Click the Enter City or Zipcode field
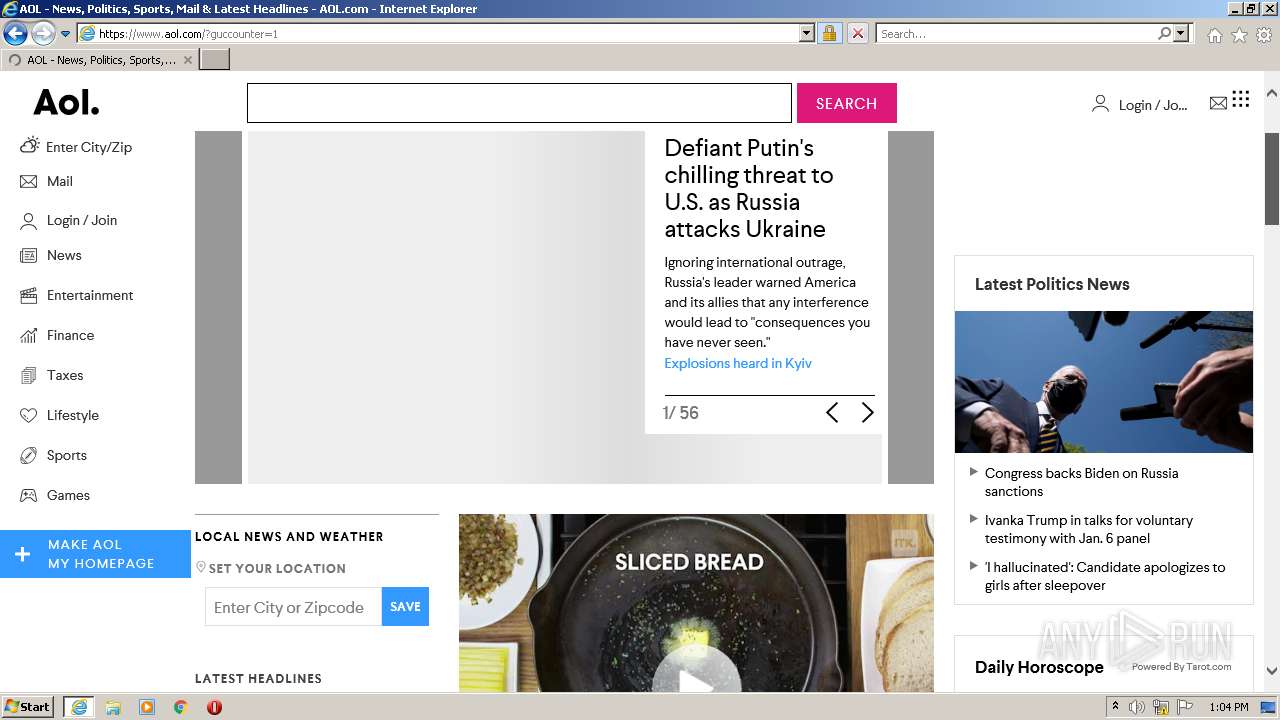1280x720 pixels. [293, 607]
